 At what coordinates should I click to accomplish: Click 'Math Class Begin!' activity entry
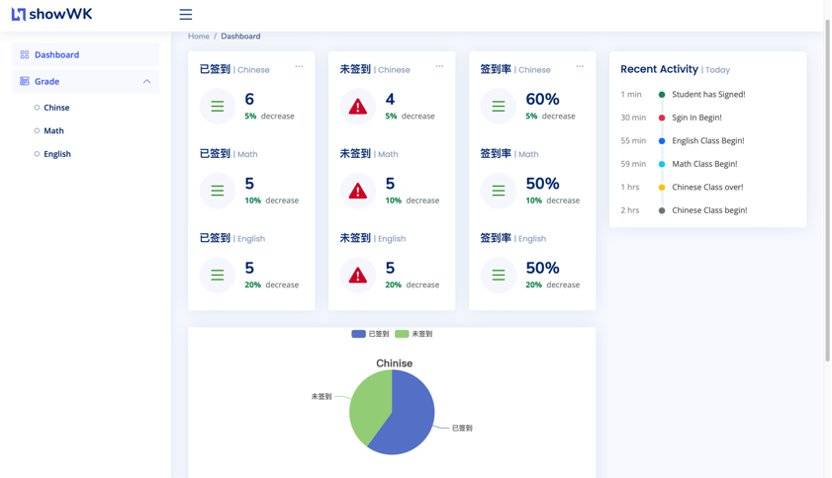tap(705, 164)
